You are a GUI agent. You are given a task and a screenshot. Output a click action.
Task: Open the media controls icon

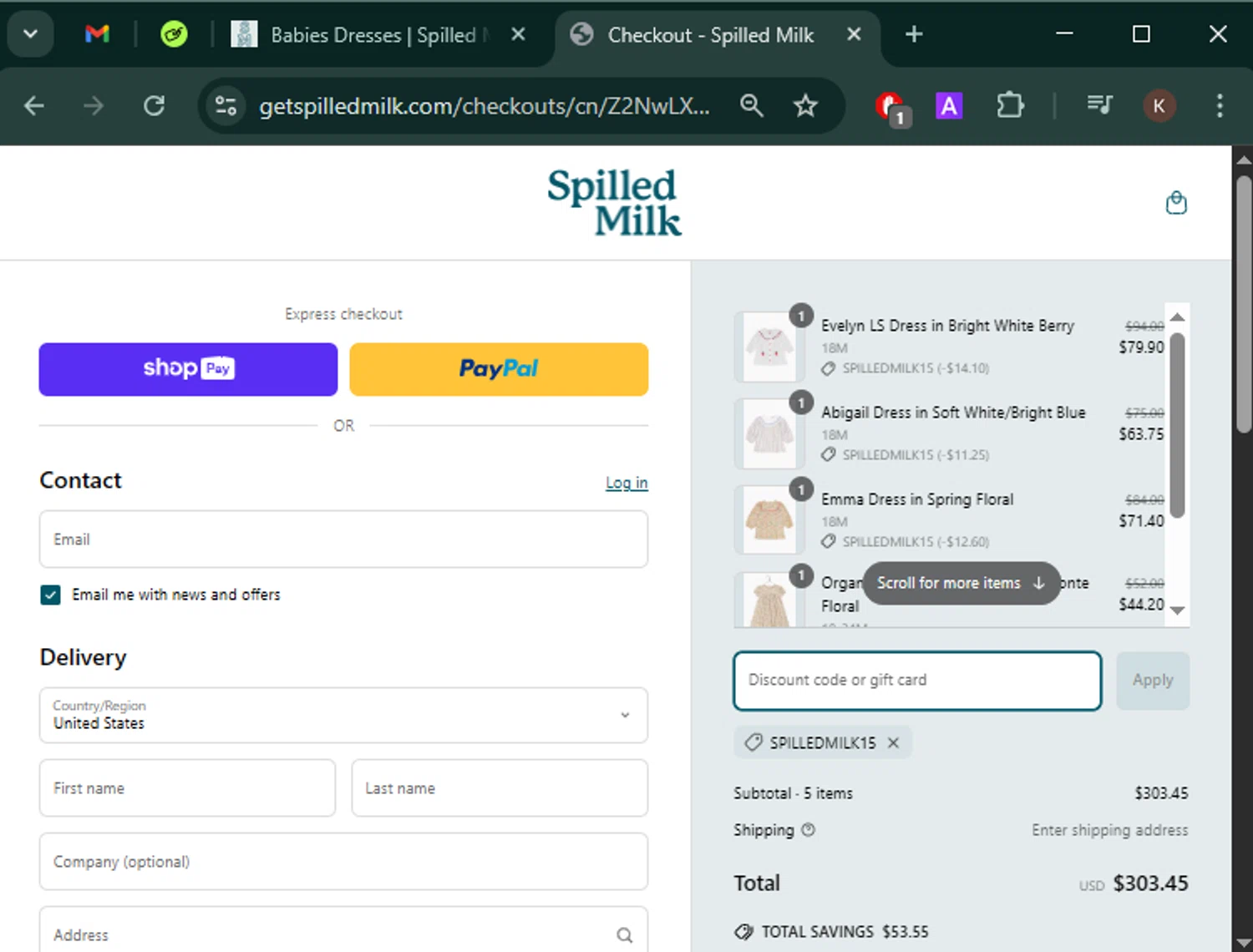pyautogui.click(x=1099, y=105)
